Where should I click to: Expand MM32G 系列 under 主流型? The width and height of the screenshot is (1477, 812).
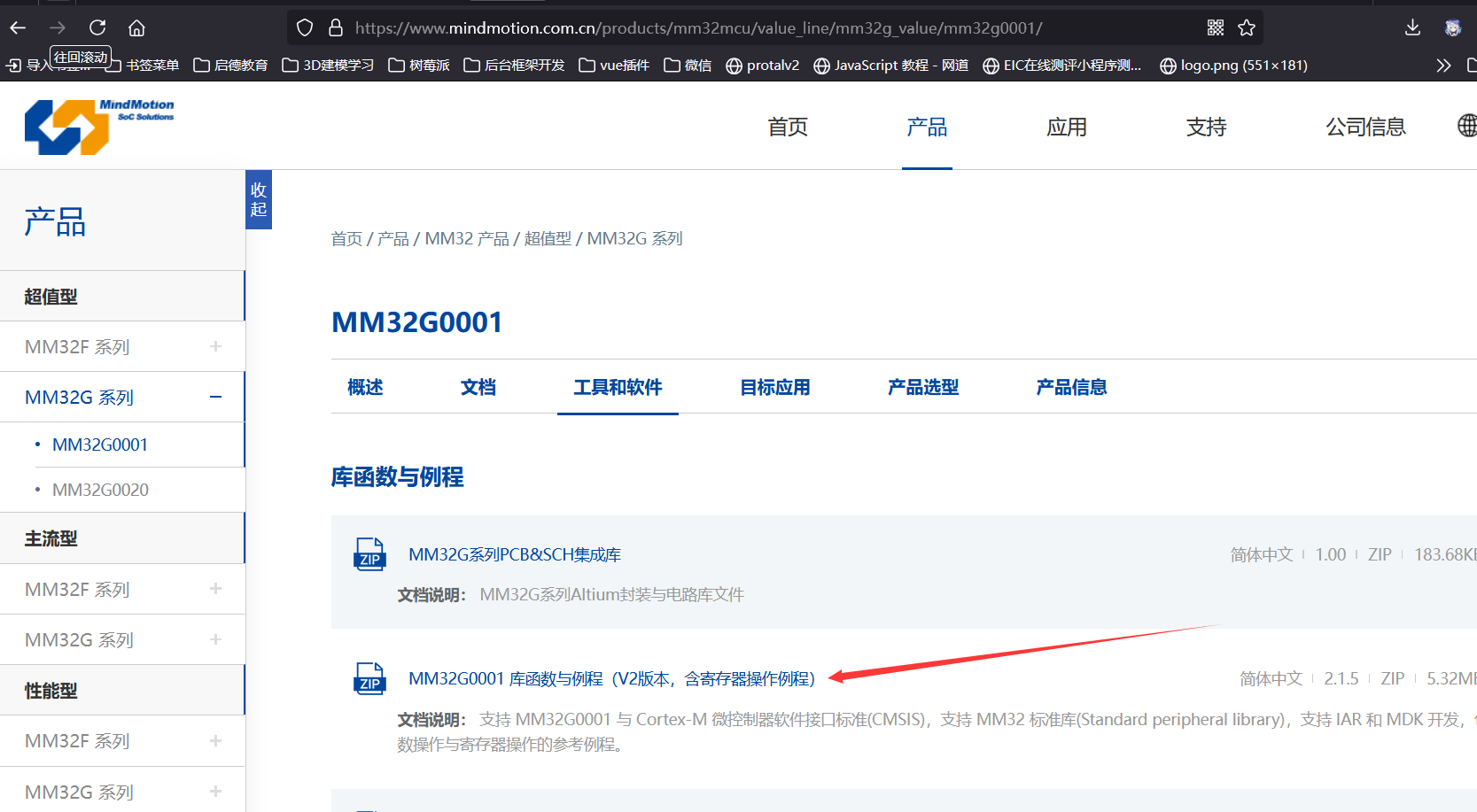pos(215,640)
